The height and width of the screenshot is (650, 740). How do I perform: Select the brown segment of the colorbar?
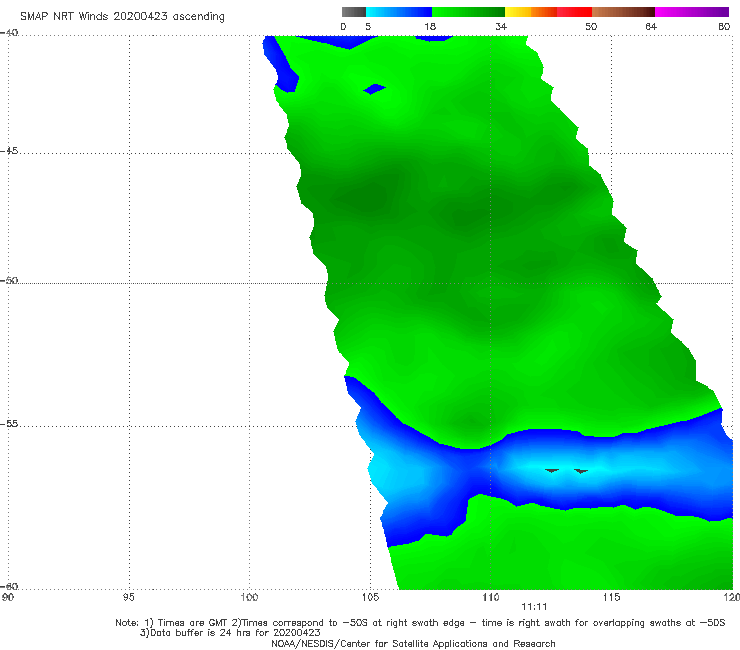(x=623, y=12)
